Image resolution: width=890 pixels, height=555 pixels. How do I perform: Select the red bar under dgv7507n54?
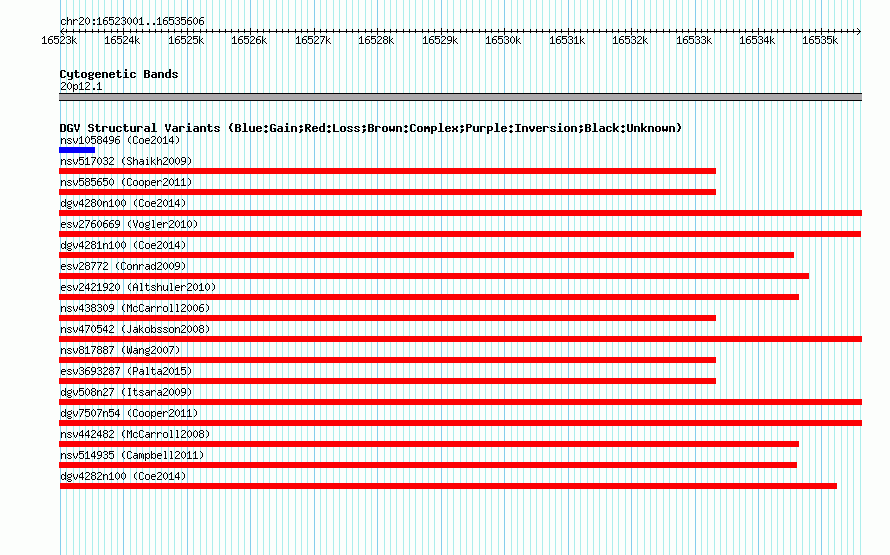(460, 423)
